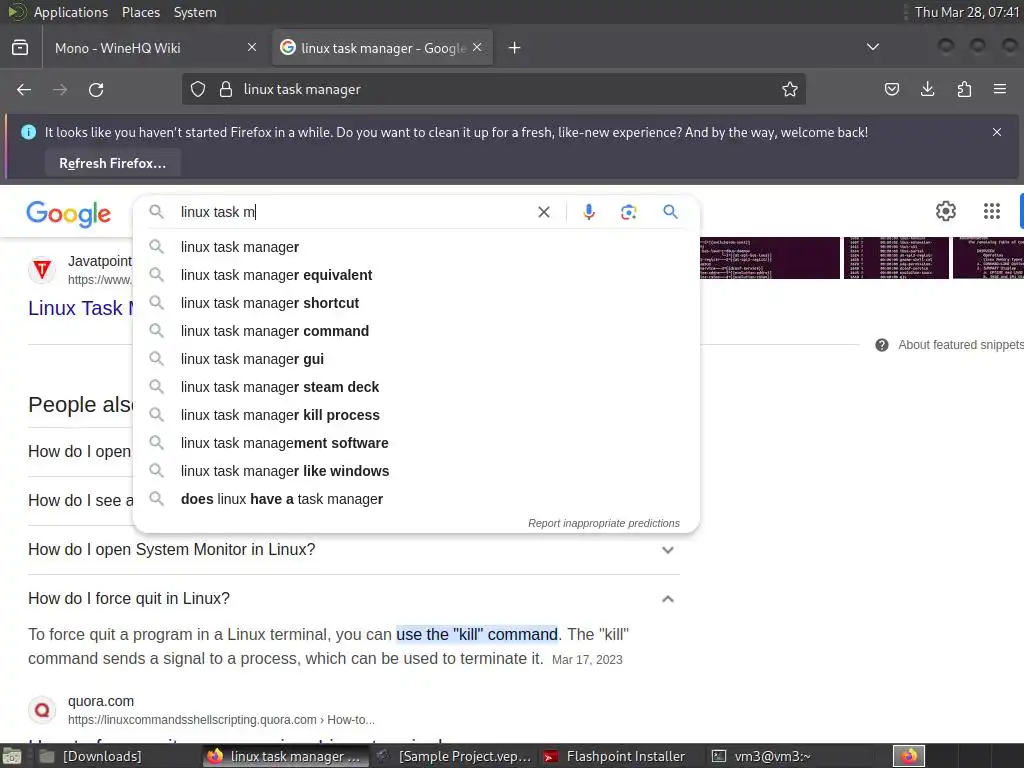Open the Google apps grid
This screenshot has width=1024, height=768.
click(x=991, y=211)
